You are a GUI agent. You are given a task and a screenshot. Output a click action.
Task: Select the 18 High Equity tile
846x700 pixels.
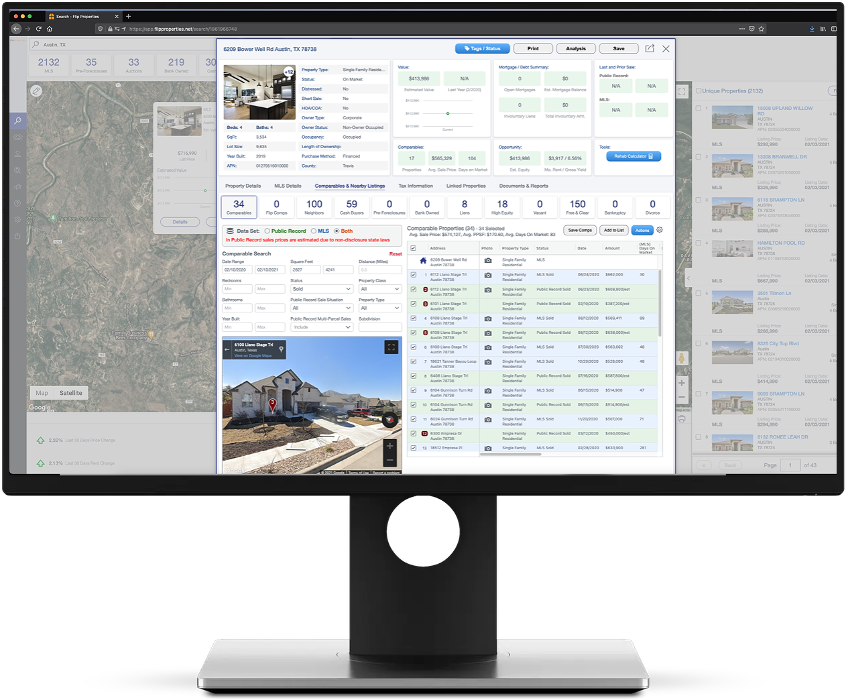pos(502,206)
